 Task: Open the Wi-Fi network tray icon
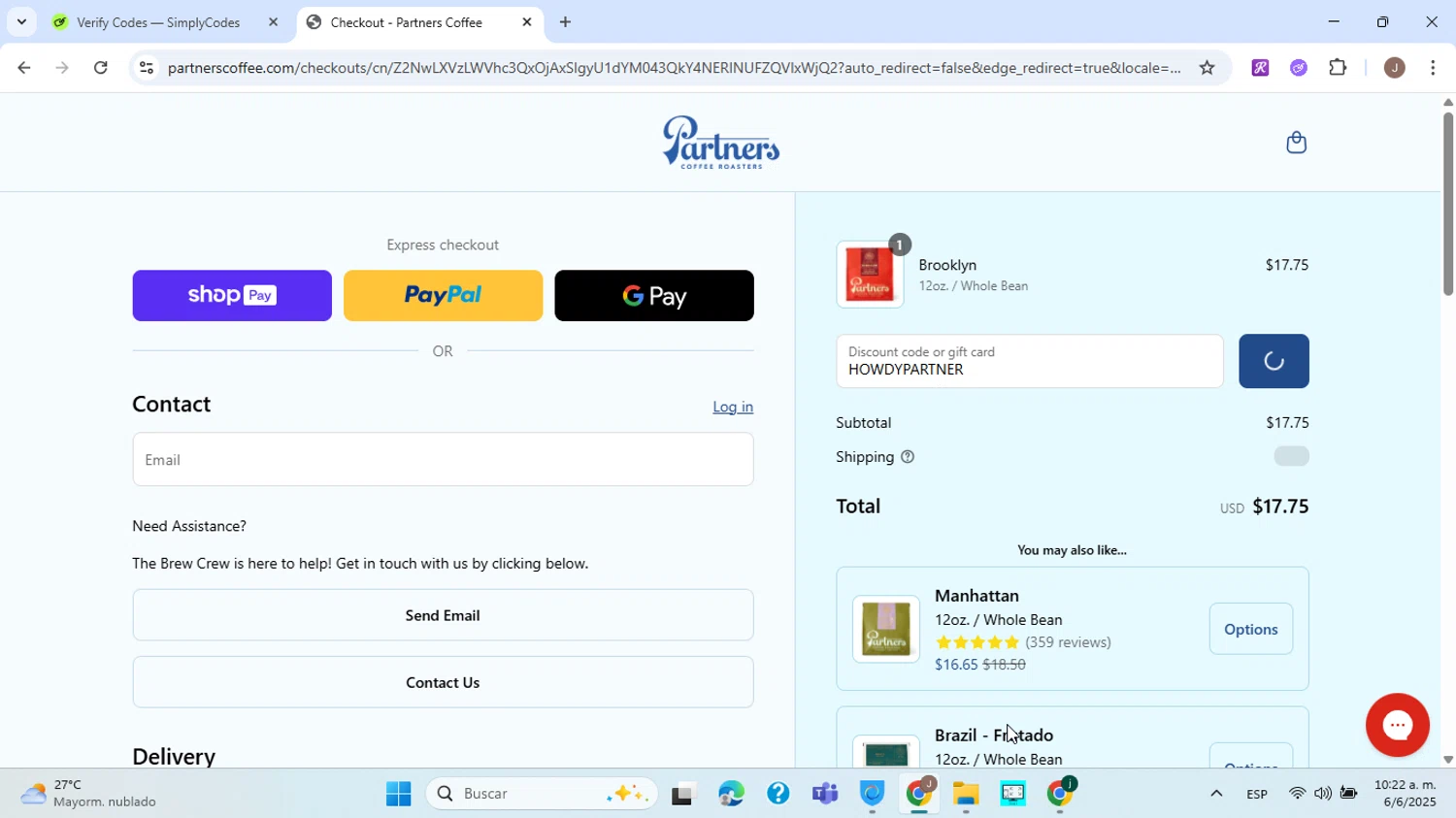pos(1297,794)
